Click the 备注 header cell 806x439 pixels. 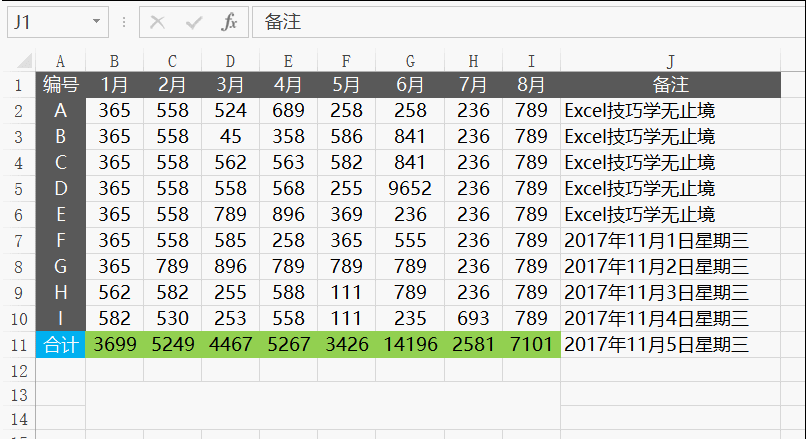tap(670, 85)
